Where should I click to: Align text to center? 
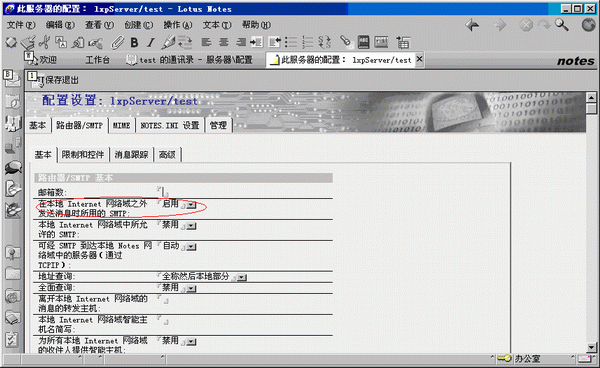point(224,42)
